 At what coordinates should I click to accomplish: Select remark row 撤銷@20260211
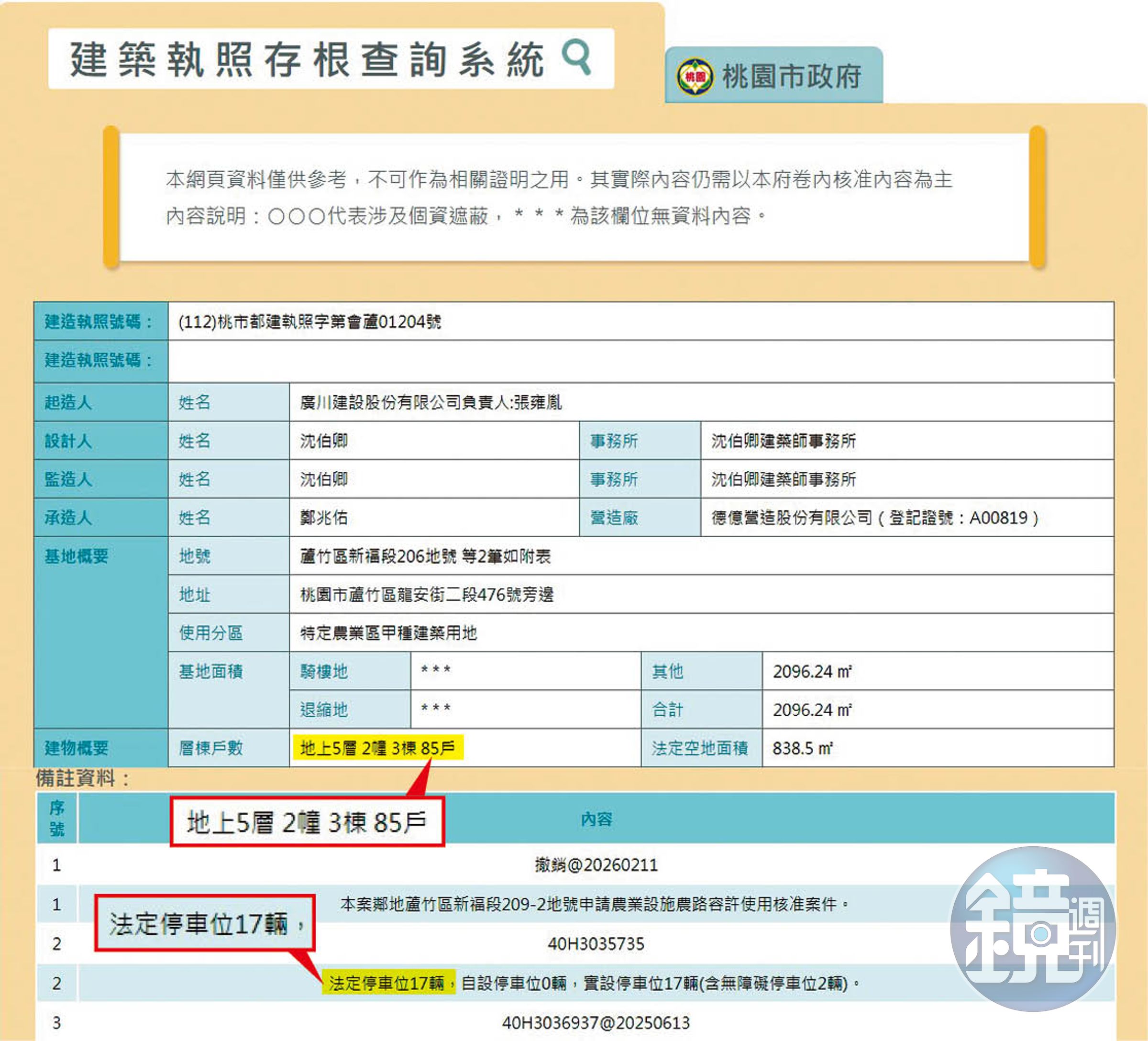click(596, 864)
